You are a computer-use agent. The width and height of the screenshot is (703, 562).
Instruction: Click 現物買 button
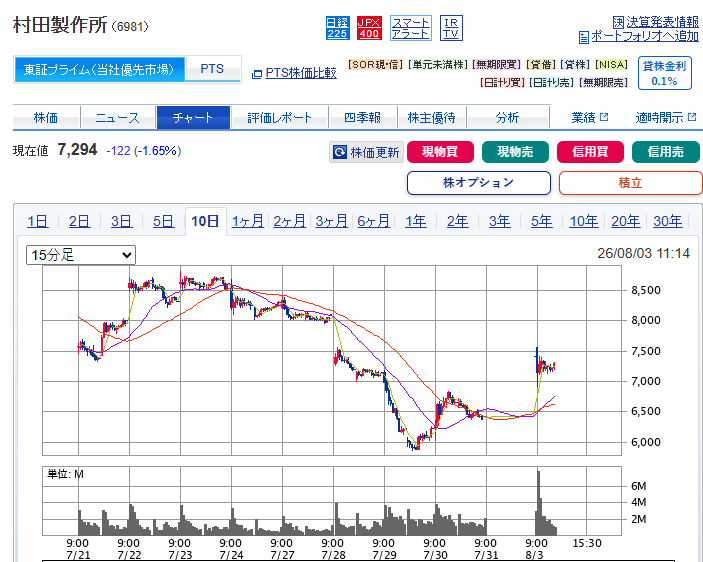pos(440,152)
